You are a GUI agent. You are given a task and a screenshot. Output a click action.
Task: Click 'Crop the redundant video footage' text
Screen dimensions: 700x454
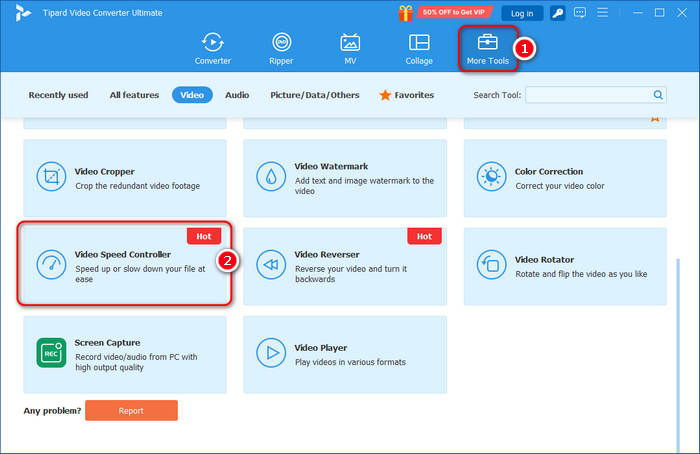138,186
